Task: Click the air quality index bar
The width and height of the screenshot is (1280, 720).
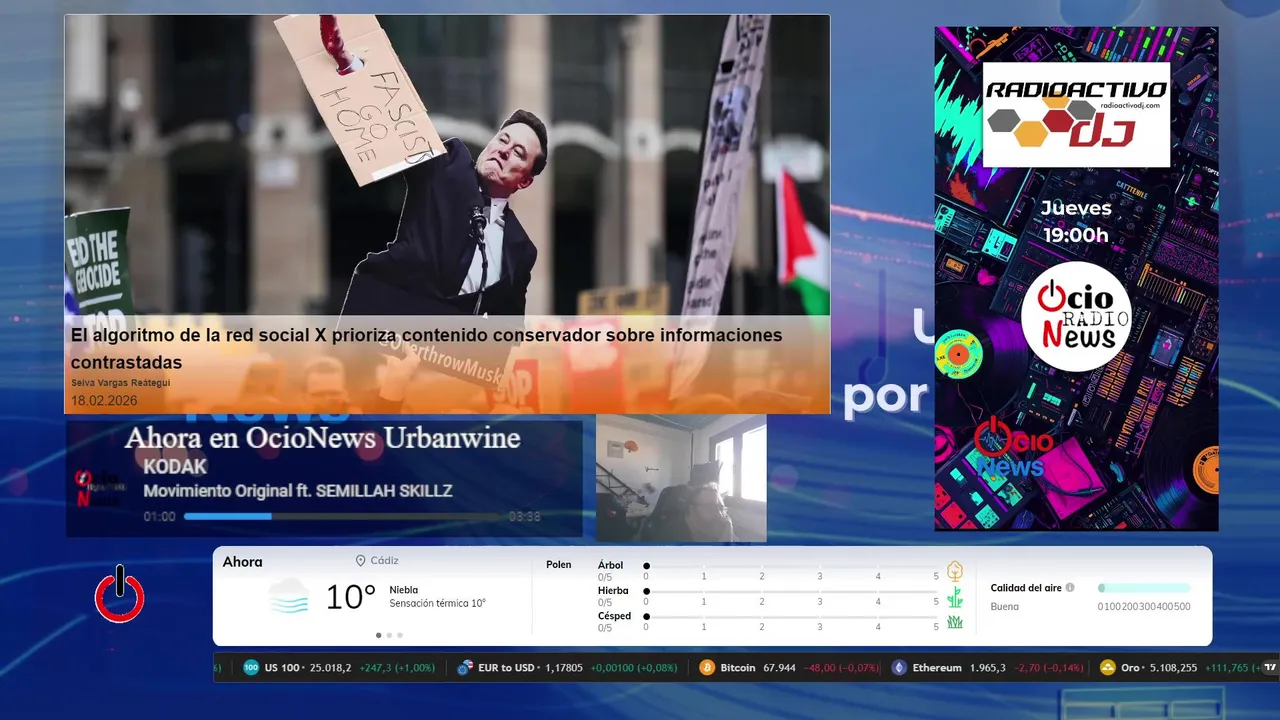Action: point(1144,588)
